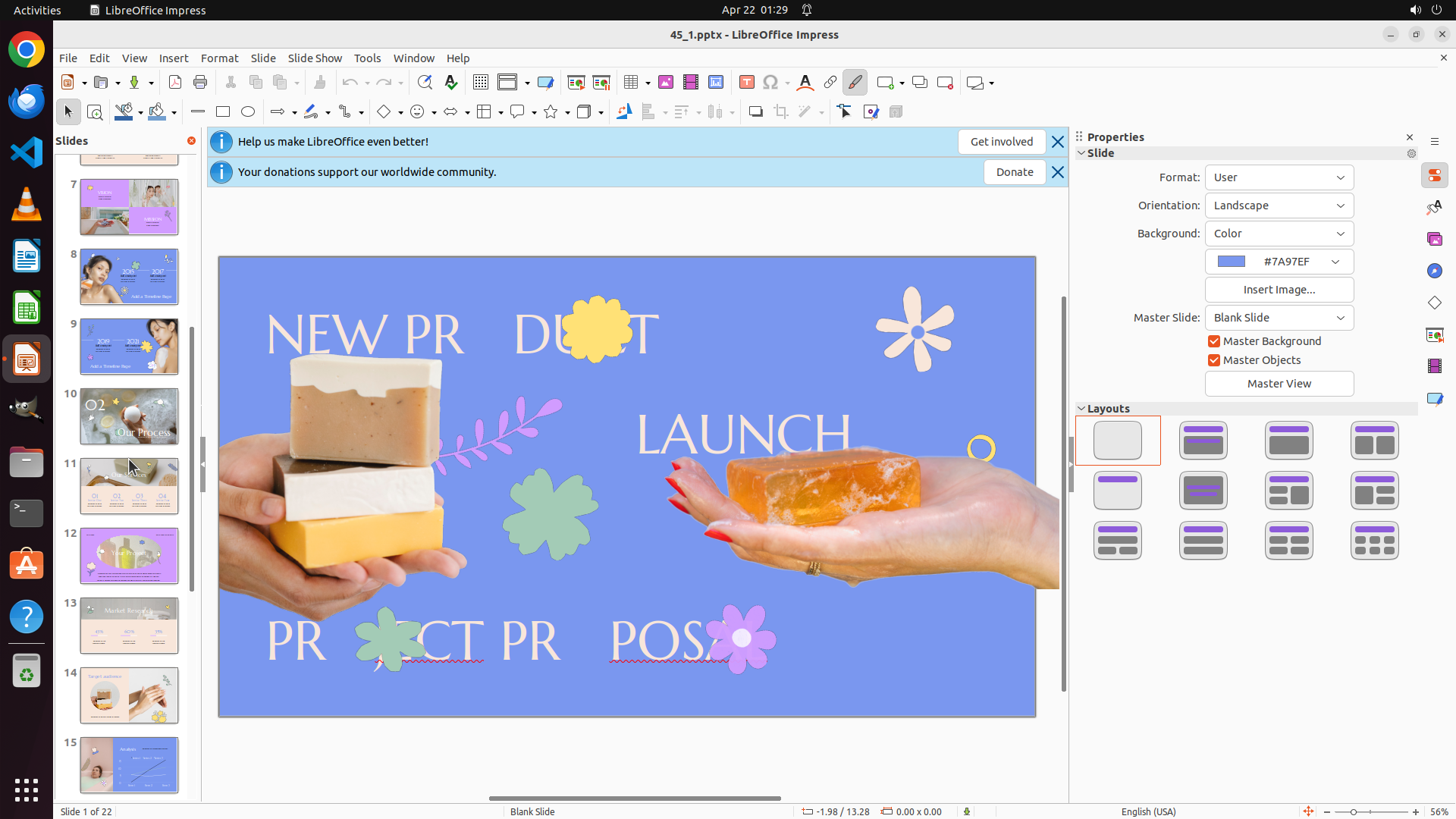Click the Export as PDF icon
Viewport: 1456px width, 819px height.
[175, 83]
